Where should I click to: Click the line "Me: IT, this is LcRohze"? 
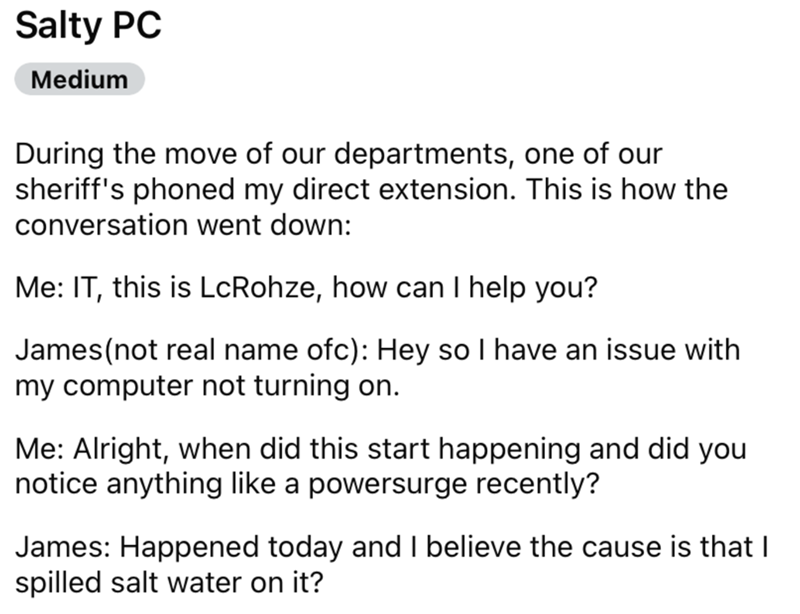point(306,287)
